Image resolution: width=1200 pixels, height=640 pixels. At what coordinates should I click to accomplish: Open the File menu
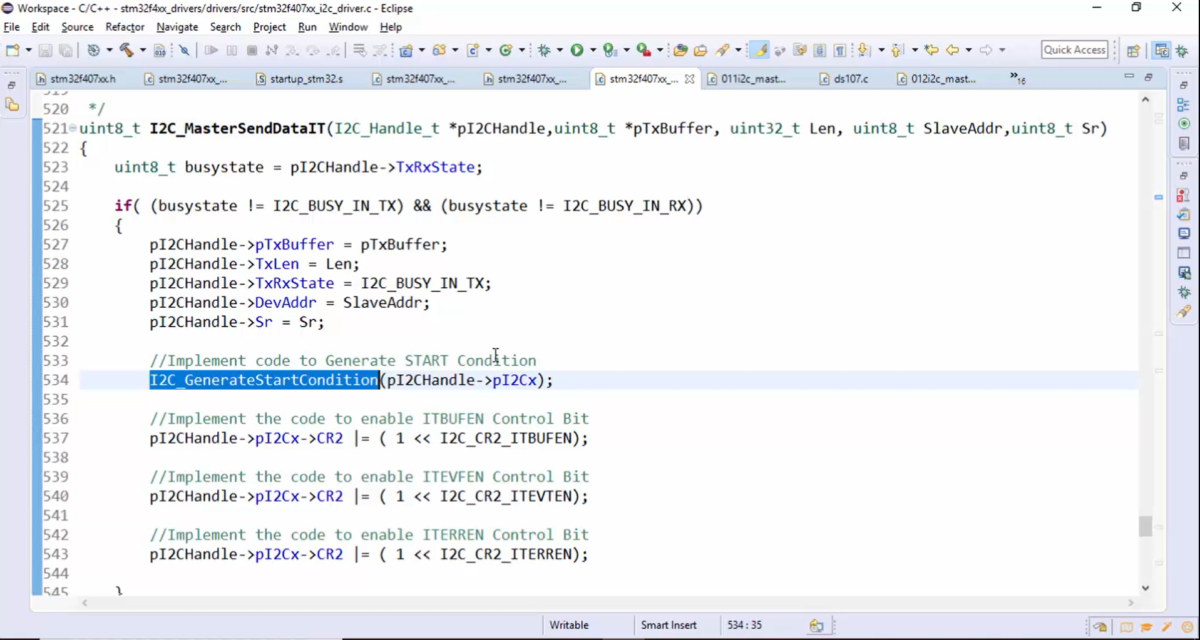(12, 27)
